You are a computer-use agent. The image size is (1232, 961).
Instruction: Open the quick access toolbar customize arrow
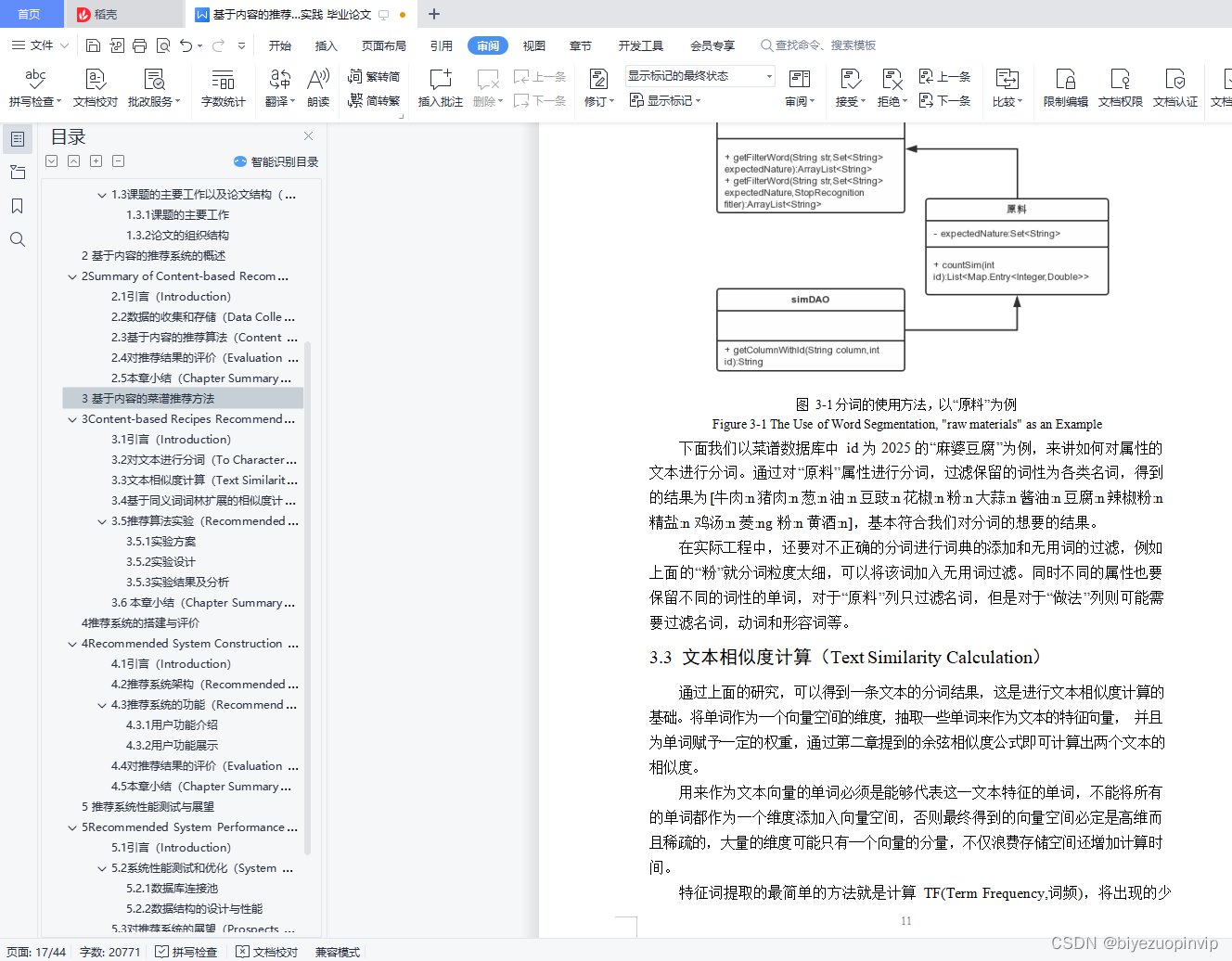tap(241, 45)
